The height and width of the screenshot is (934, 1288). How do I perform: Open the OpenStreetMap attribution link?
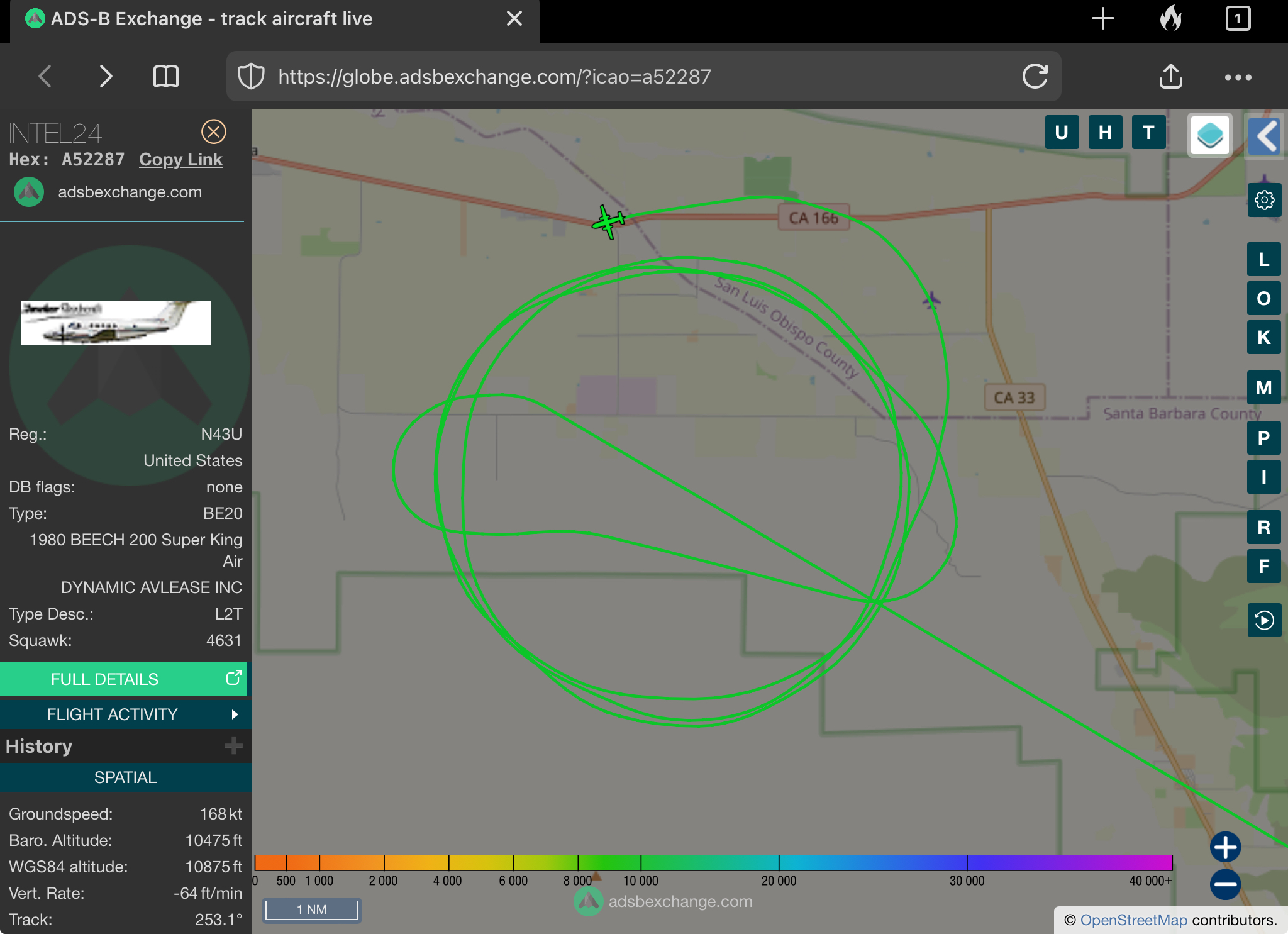1134,920
